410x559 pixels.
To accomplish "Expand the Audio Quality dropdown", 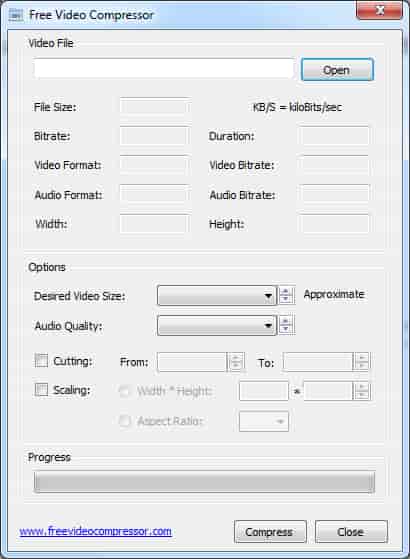I will tap(217, 325).
